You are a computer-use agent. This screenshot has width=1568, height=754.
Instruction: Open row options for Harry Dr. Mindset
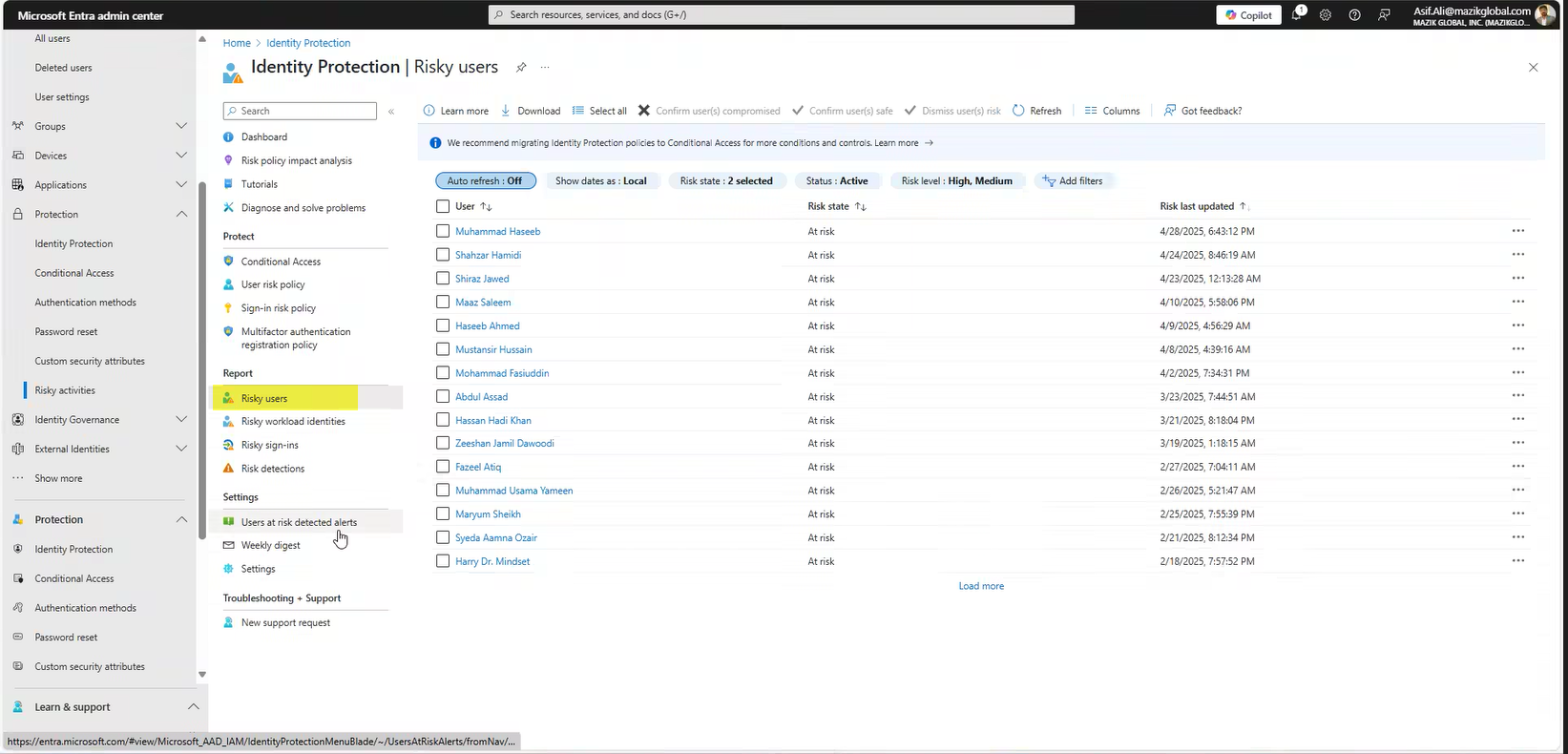pos(1517,561)
